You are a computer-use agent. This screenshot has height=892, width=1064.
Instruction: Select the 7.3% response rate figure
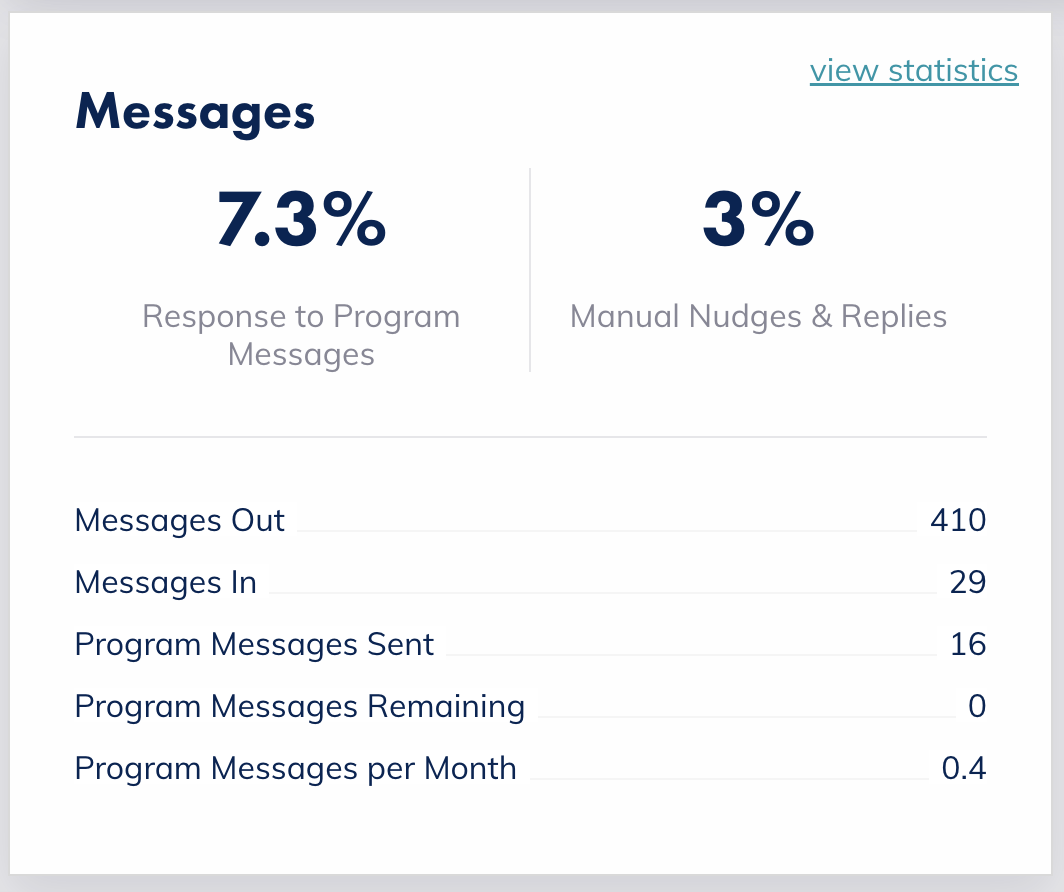(300, 222)
